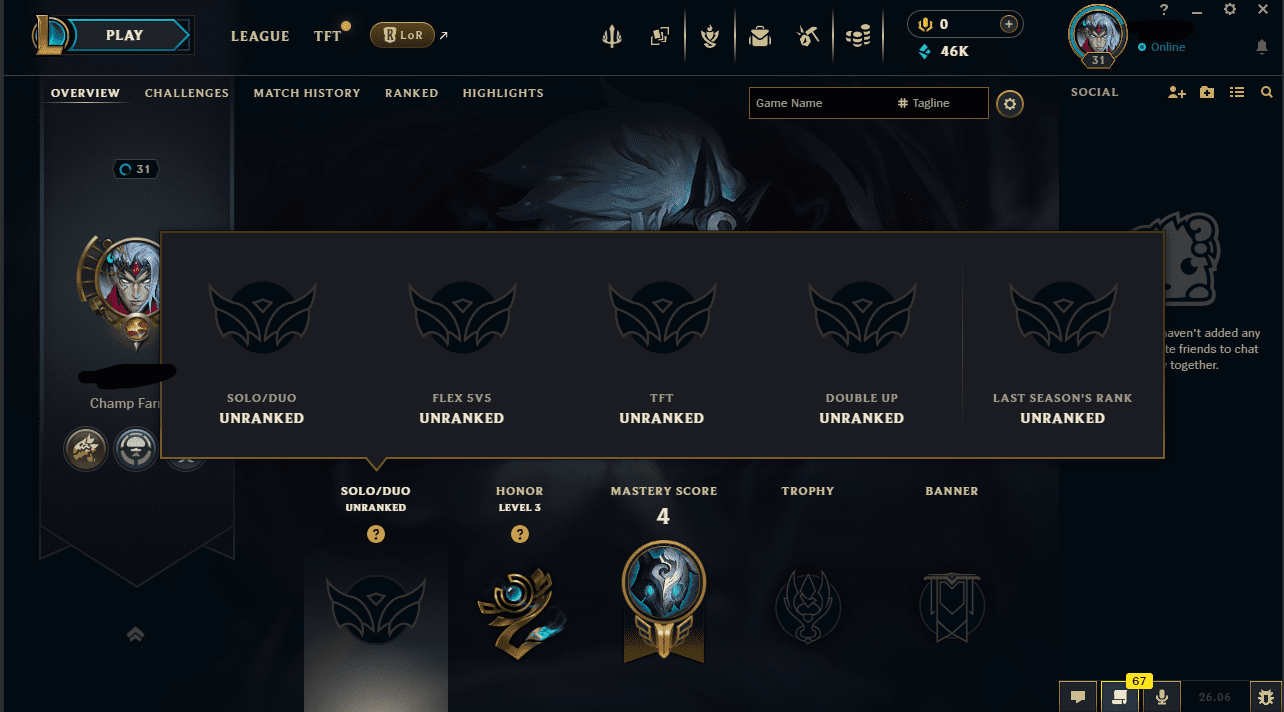Open the Store coins icon
This screenshot has width=1284, height=712.
tap(857, 36)
